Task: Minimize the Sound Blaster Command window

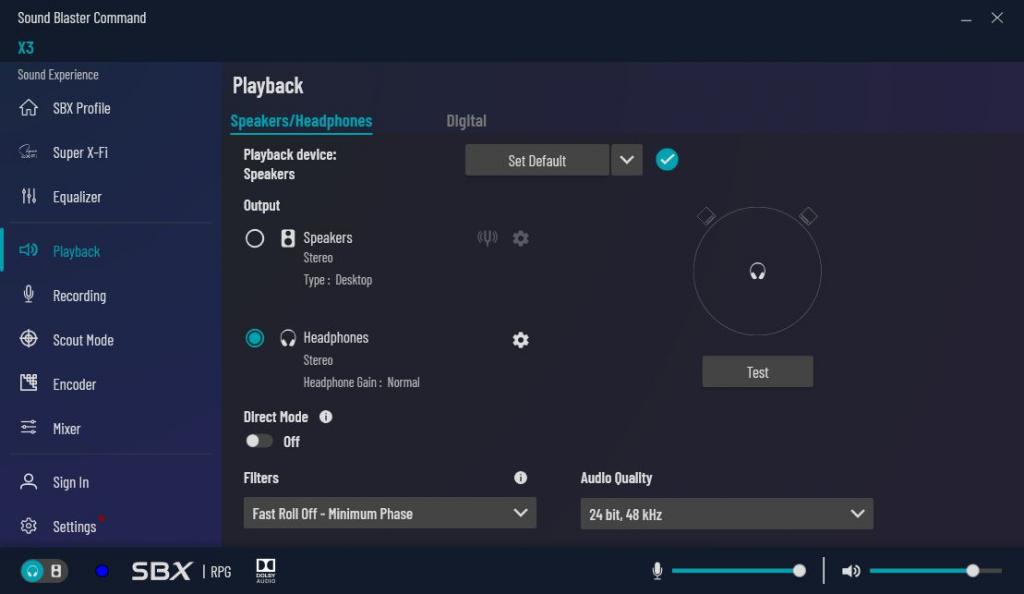Action: [966, 19]
